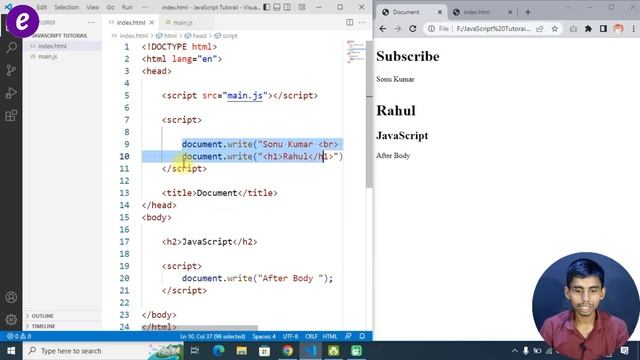640x360 pixels.
Task: Click line and column status indicator
Action: point(212,336)
